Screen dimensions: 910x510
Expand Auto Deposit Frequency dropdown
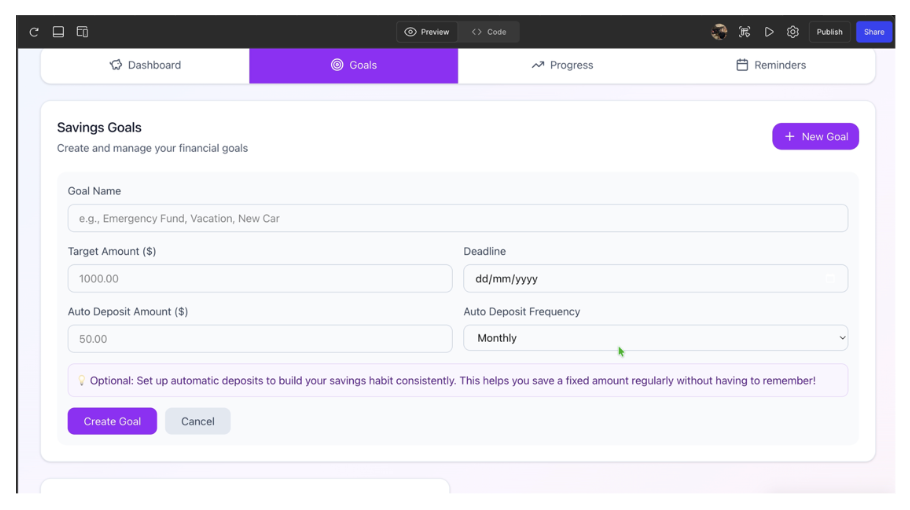[655, 338]
